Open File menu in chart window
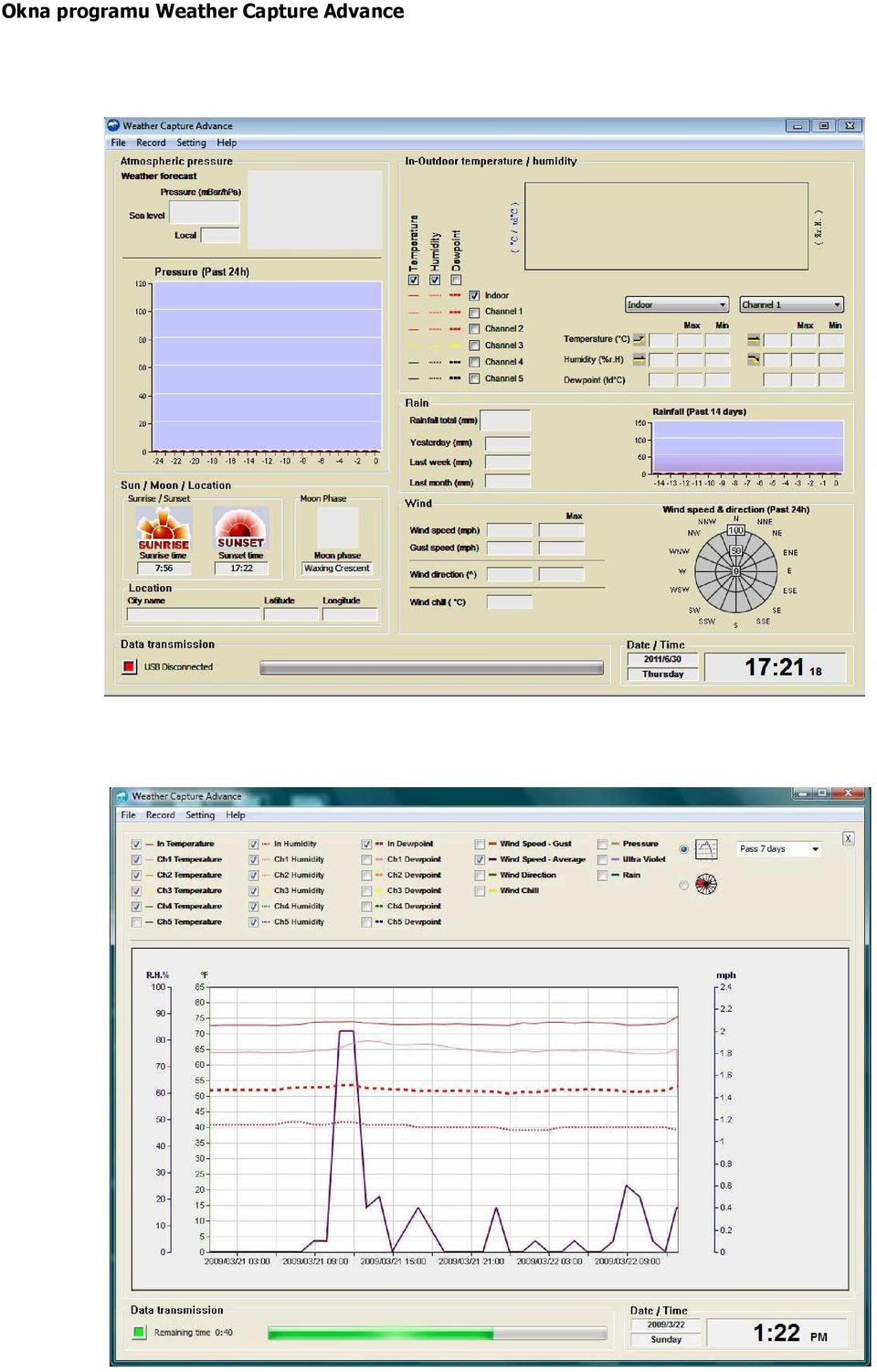Screen dimensions: 877x1372 pos(129,814)
